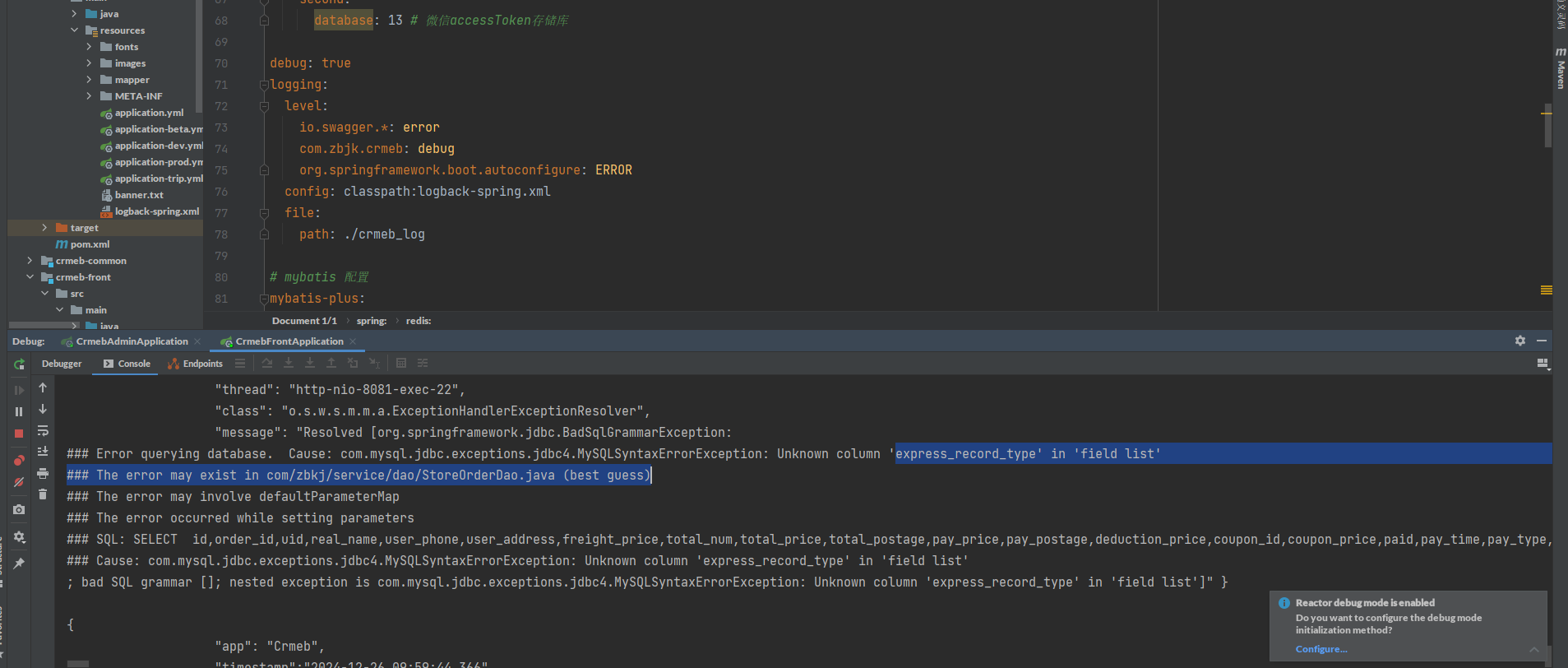Jump down the stack trace arrow
This screenshot has width=1568, height=668.
pyautogui.click(x=43, y=409)
